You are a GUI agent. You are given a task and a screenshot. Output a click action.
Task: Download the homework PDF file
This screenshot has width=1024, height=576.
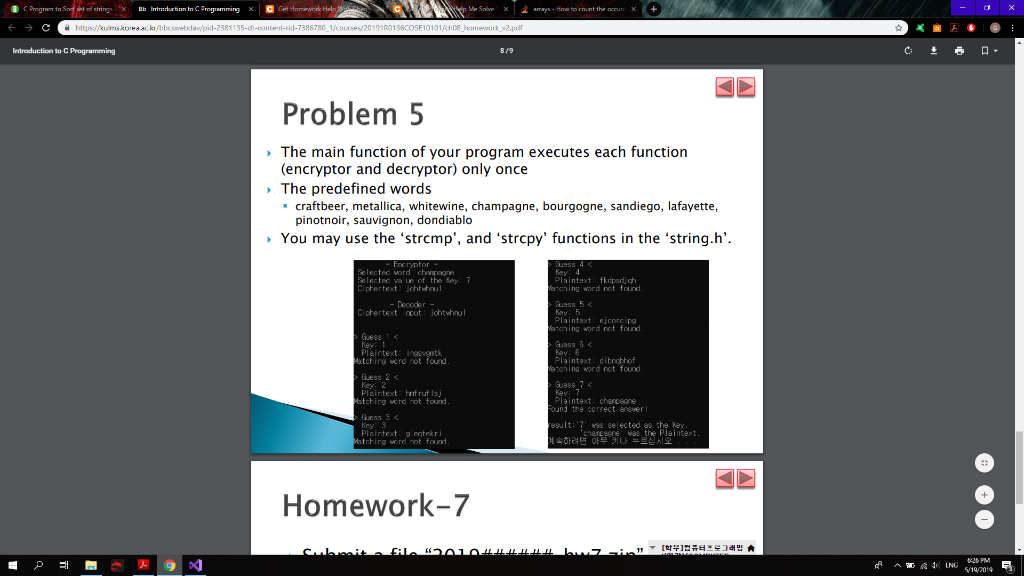pyautogui.click(x=933, y=50)
